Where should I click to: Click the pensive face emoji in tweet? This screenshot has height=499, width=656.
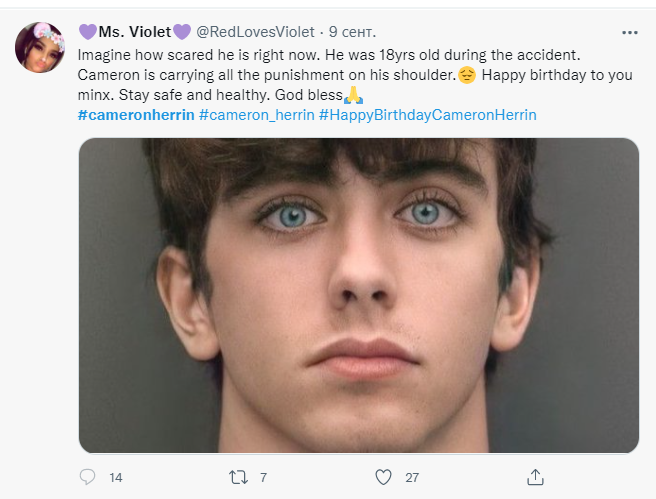tap(466, 77)
